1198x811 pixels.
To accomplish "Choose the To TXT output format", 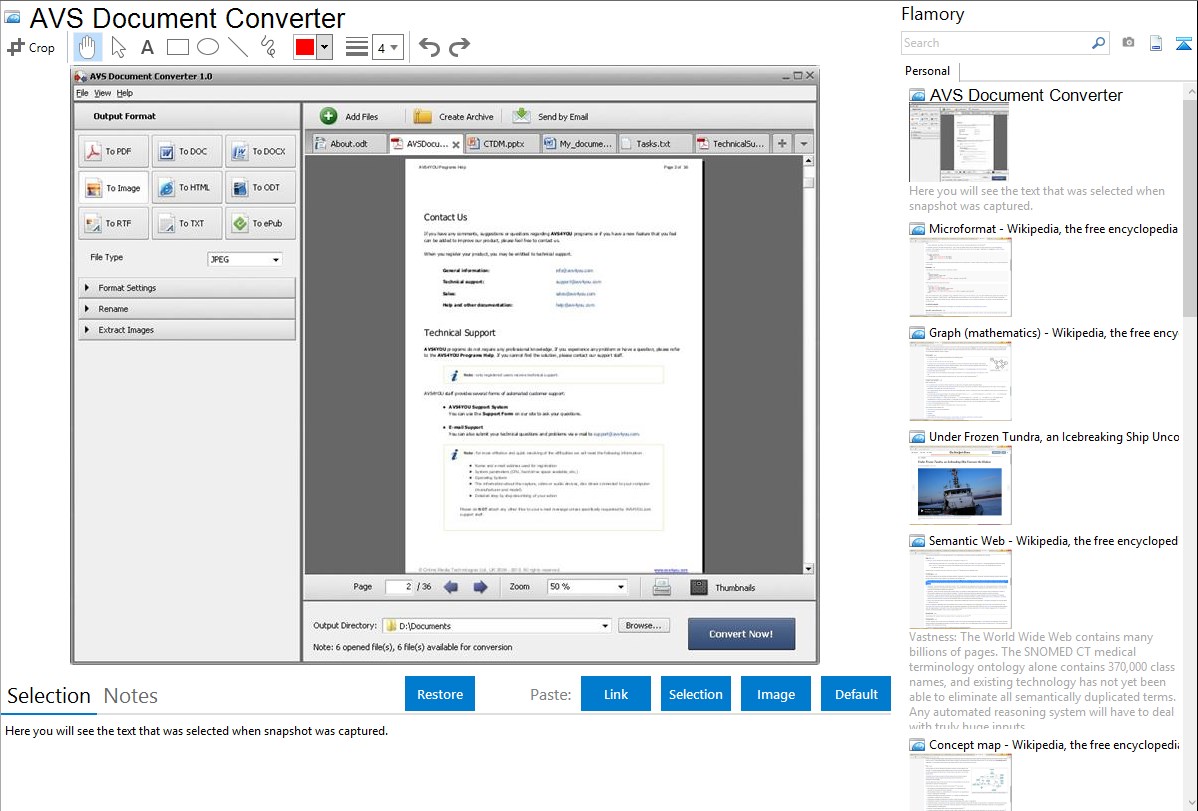I will point(186,223).
